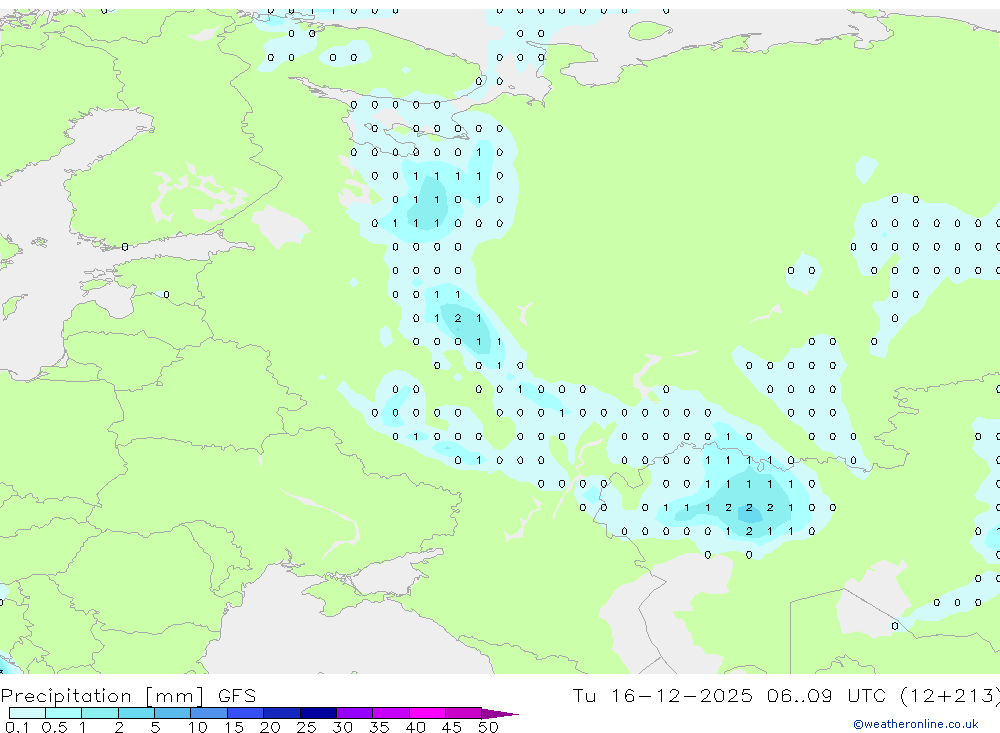Viewport: 1000px width, 733px height.
Task: Click the purple arrow tip past 50 on the legend
Action: [x=500, y=713]
